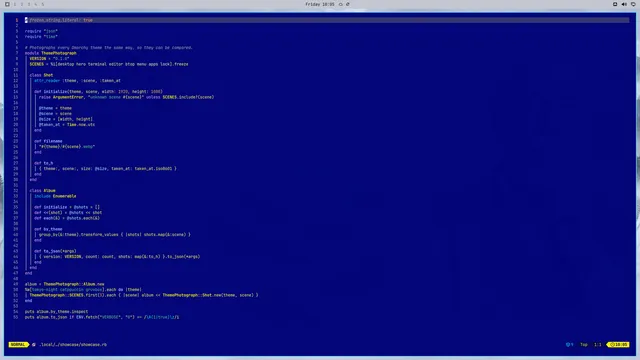Click the def <<(shot) line
640x360 pixels.
68,212
